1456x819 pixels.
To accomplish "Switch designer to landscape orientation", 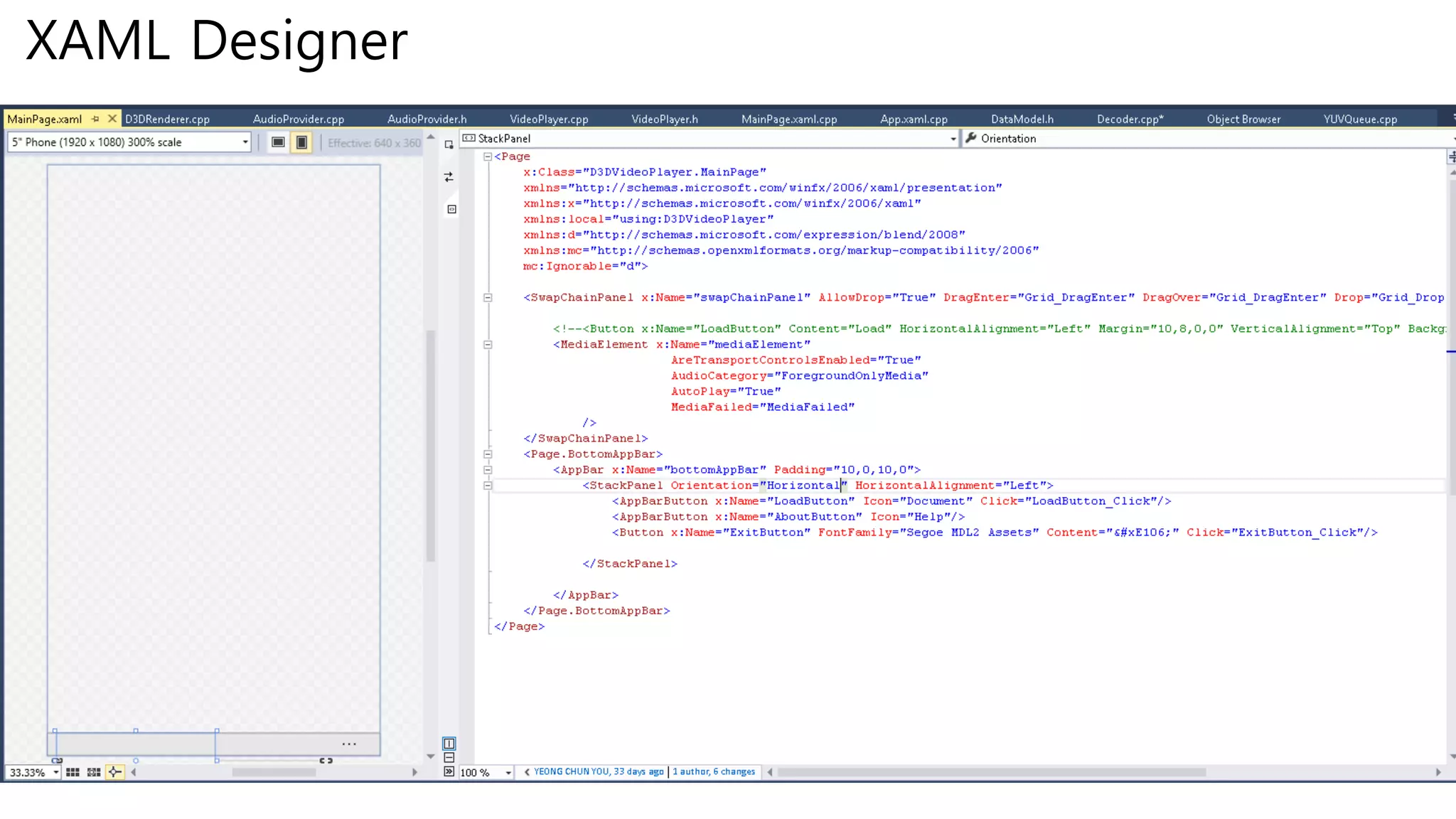I will click(279, 142).
